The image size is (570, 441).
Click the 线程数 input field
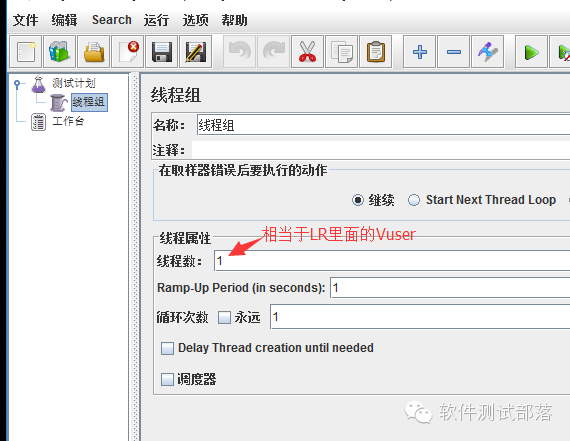pyautogui.click(x=392, y=260)
